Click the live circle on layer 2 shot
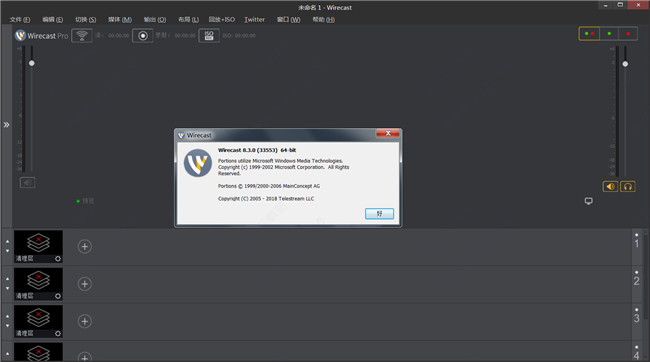This screenshot has height=362, width=650. [58, 296]
